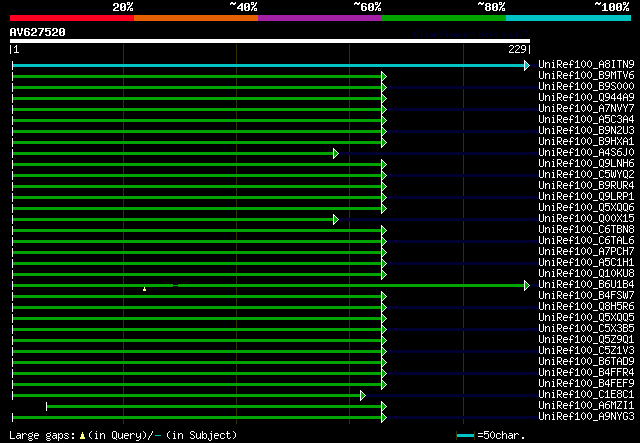Image resolution: width=640 pixels, height=443 pixels.
Task: Select the UniRef100_Q5Z9Q1 label
Action: coord(586,340)
